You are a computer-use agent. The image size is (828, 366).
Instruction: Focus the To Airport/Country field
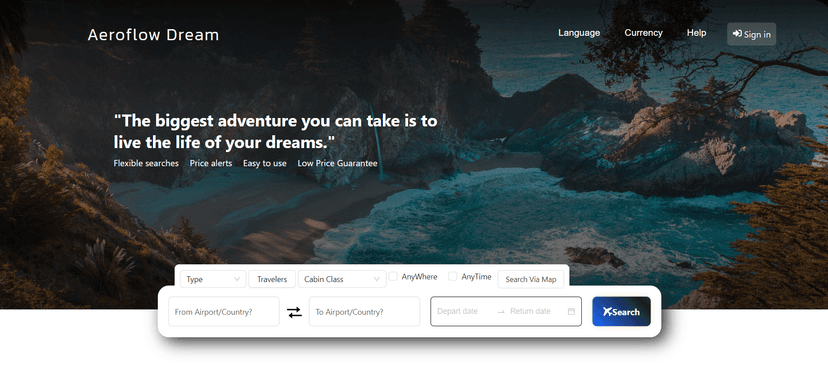coord(364,312)
